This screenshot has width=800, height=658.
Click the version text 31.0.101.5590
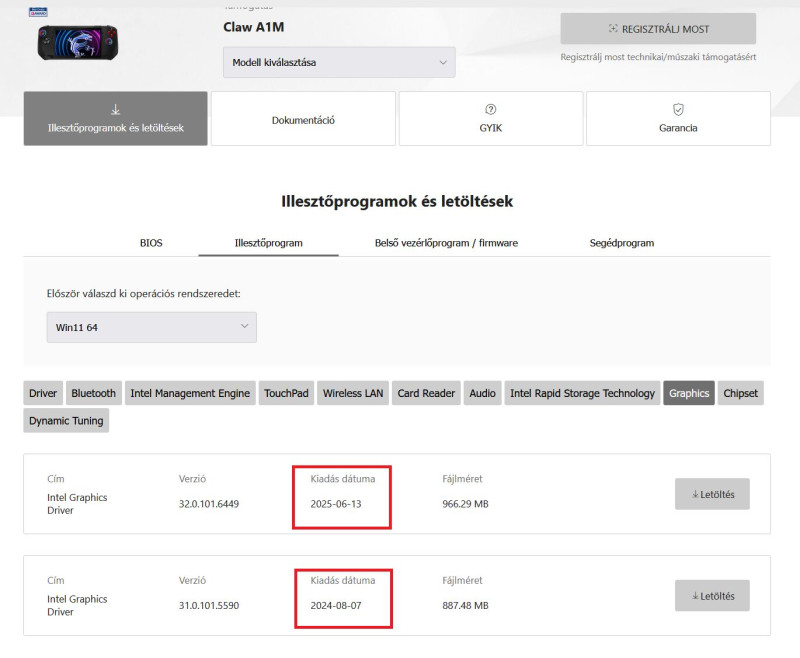tap(209, 605)
